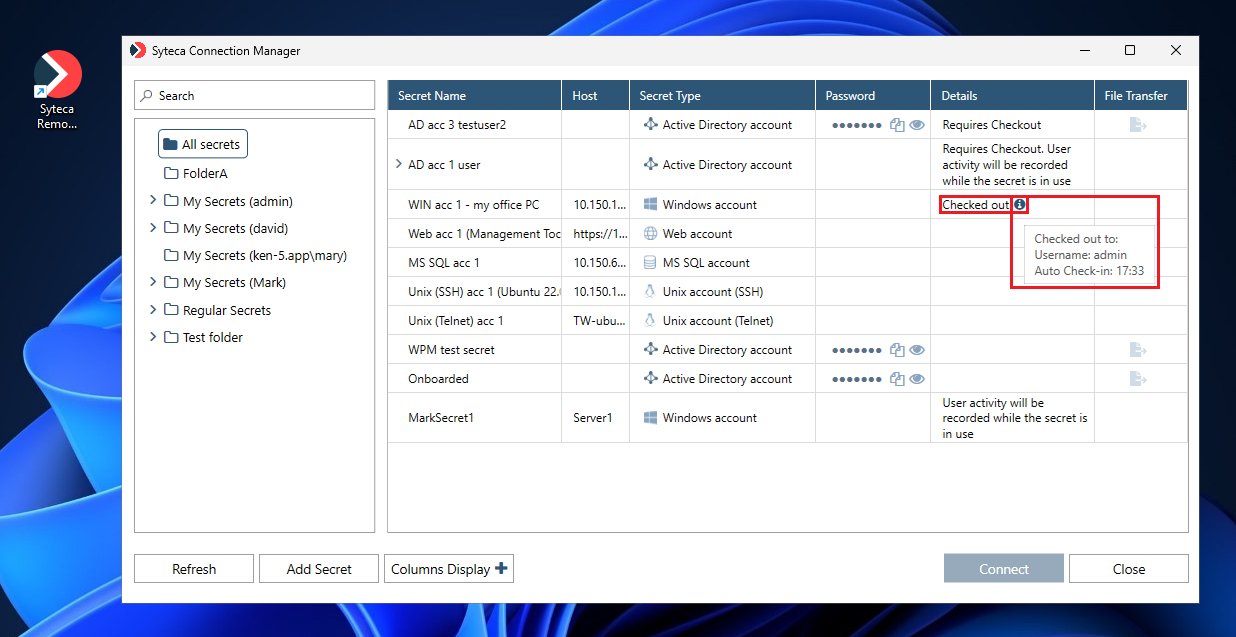This screenshot has width=1236, height=637.
Task: Expand the My Secrets (admin) folder
Action: point(153,201)
